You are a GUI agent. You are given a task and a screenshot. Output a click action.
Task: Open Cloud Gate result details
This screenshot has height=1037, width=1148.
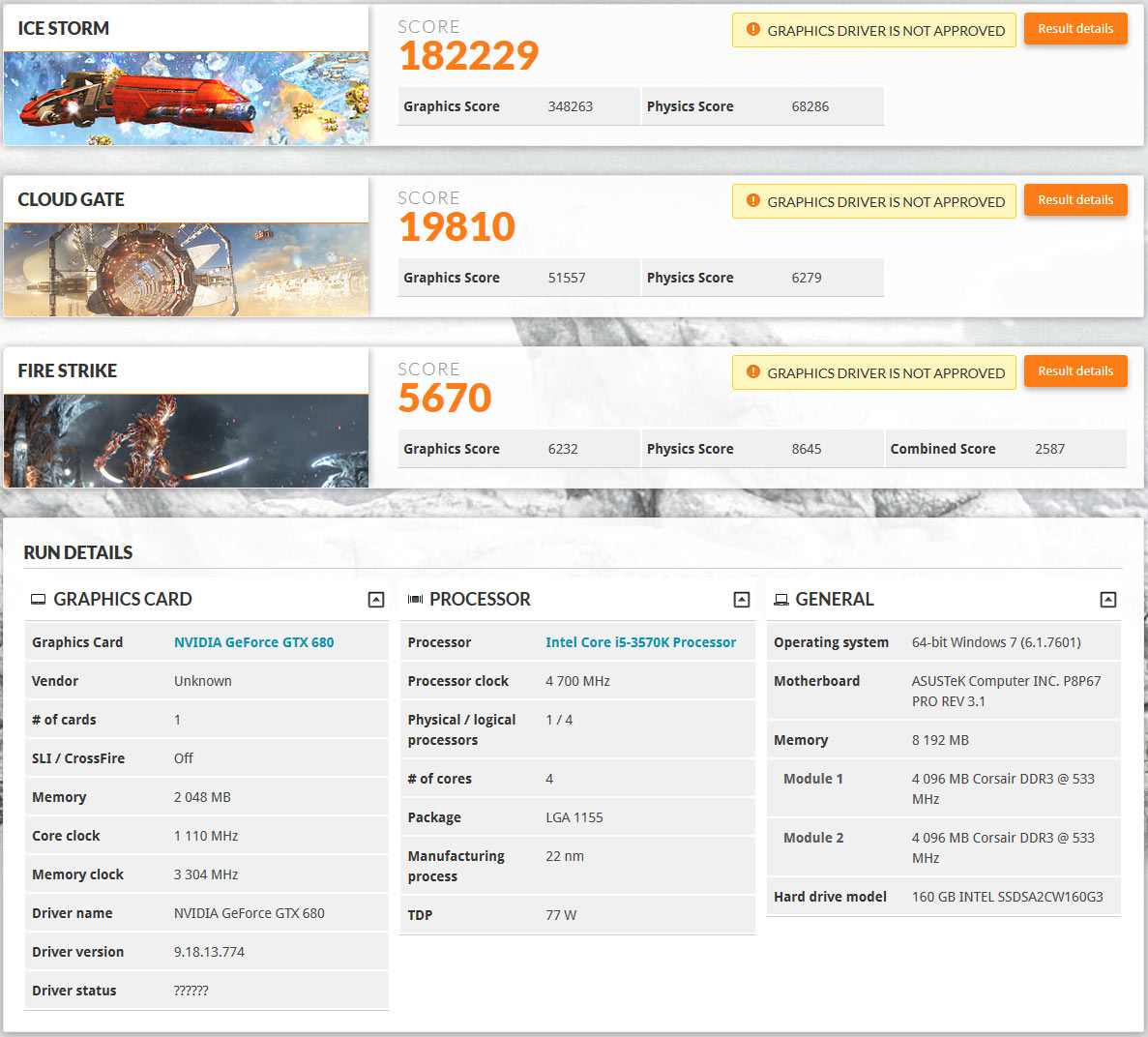click(x=1075, y=200)
